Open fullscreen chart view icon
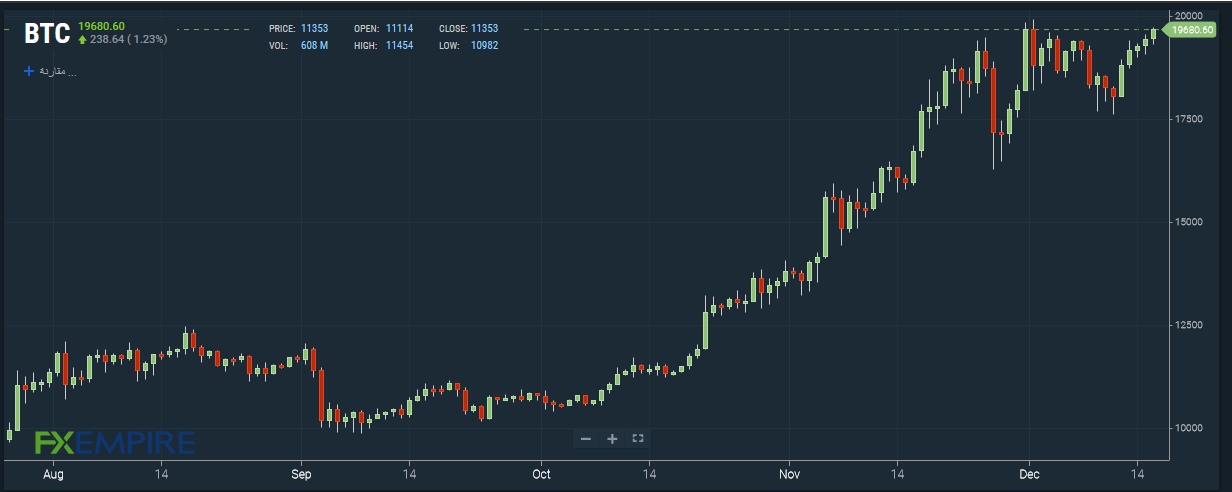The height and width of the screenshot is (492, 1232). coord(638,438)
